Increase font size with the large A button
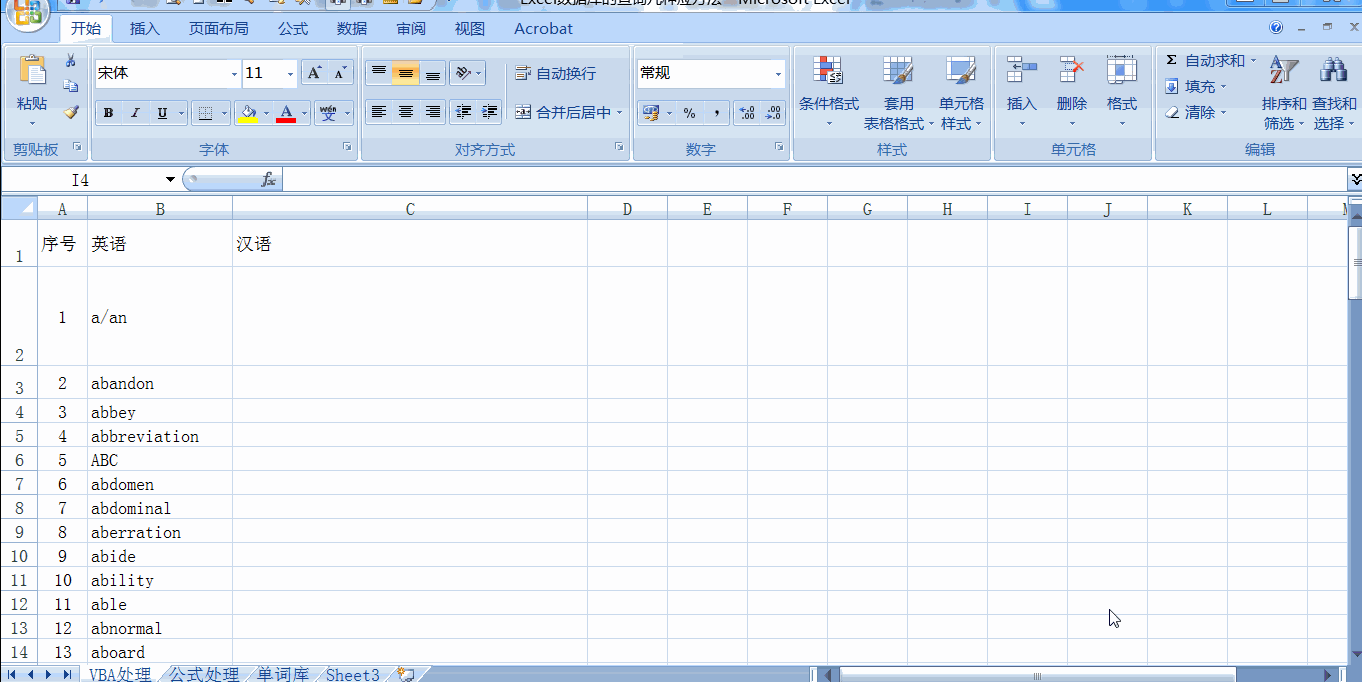The width and height of the screenshot is (1362, 682). tap(314, 73)
